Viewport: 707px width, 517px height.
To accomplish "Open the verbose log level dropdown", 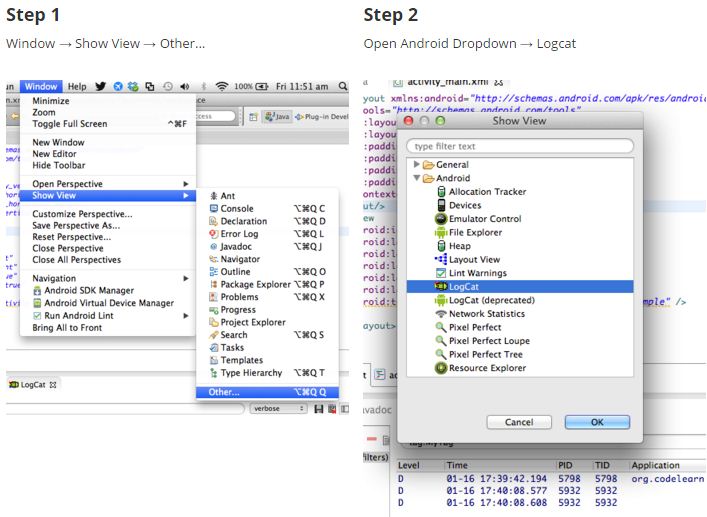I will [x=279, y=408].
